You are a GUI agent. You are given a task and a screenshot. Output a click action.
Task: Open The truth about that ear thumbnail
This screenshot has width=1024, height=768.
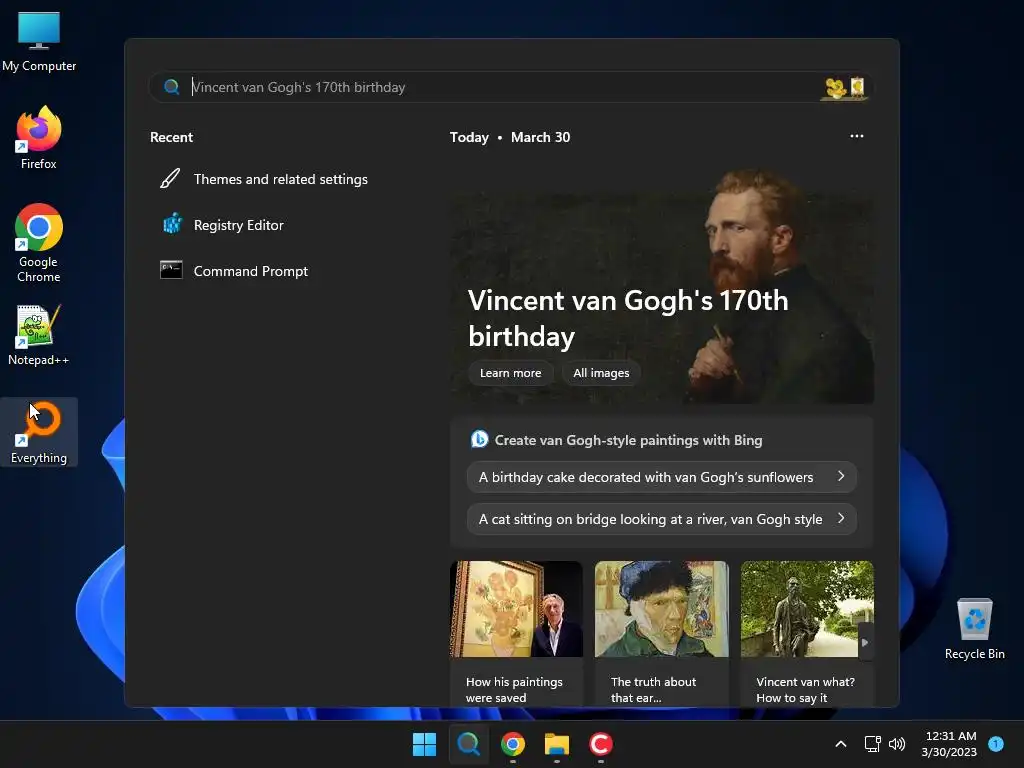coord(662,609)
